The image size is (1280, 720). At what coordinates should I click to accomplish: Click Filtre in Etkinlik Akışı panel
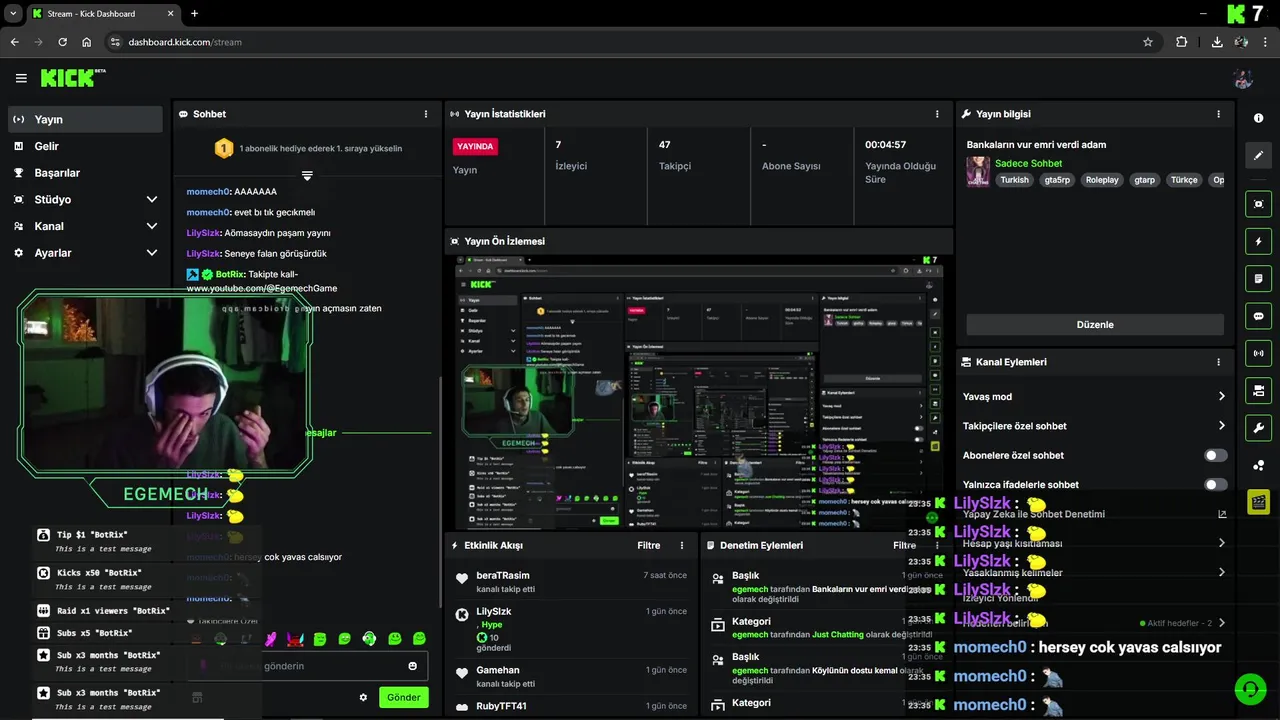point(648,545)
